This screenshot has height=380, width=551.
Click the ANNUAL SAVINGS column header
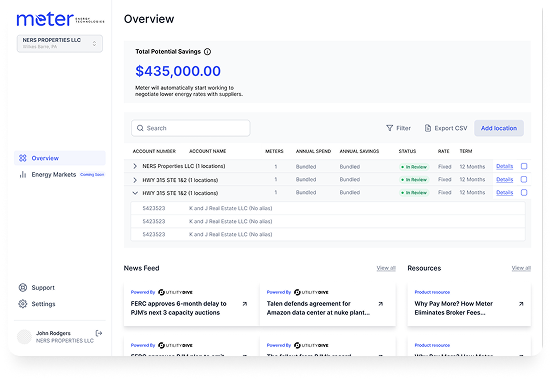pyautogui.click(x=359, y=151)
